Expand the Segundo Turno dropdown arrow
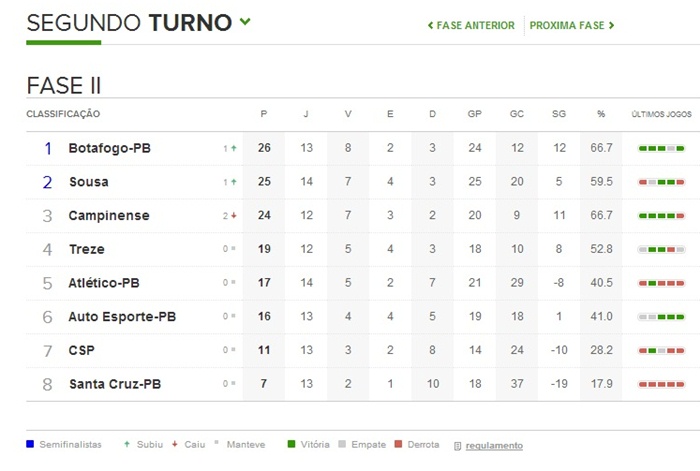 pos(245,22)
